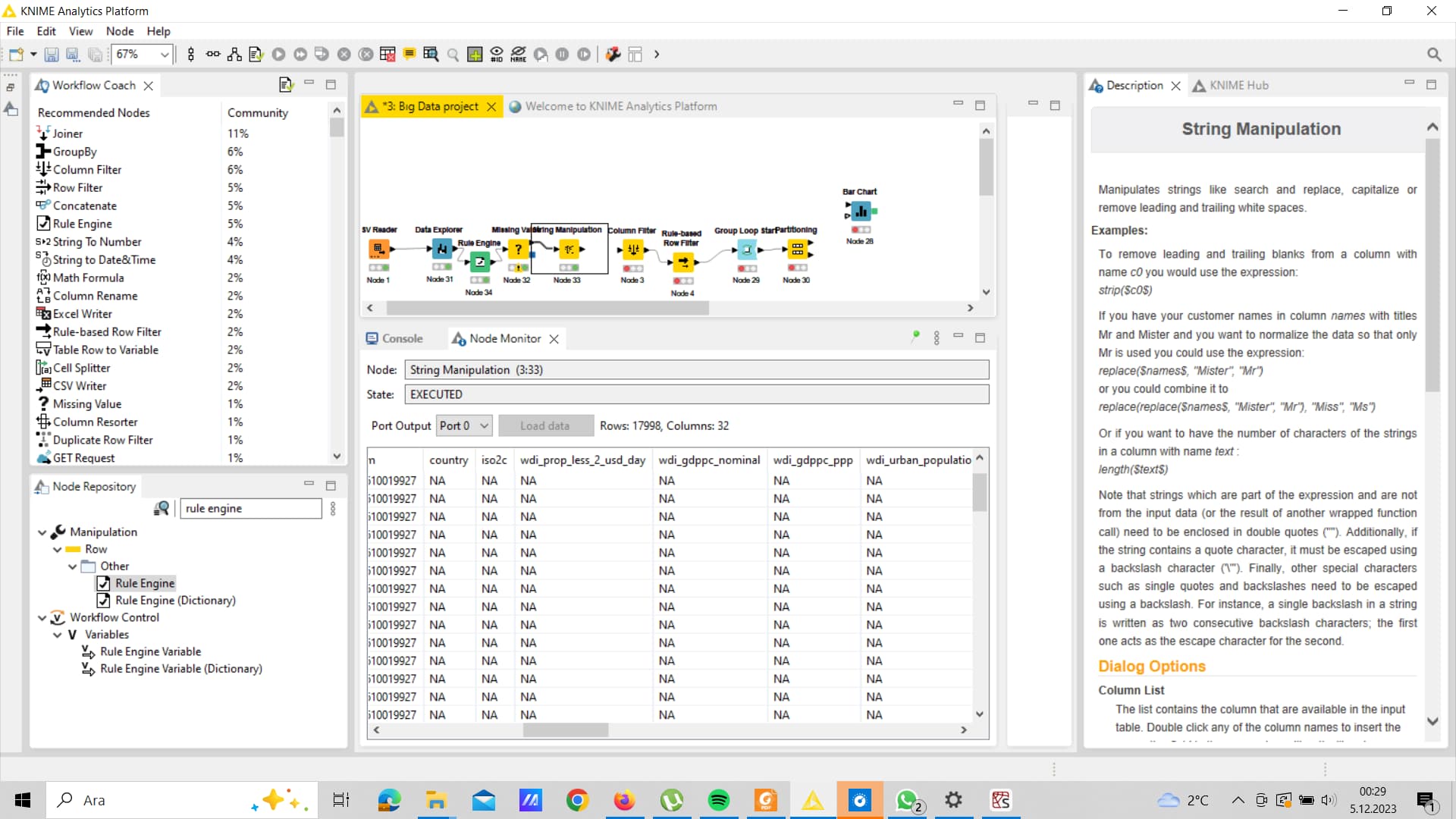Open KNIME preferences with the wrench icon
1456x819 pixels.
pyautogui.click(x=613, y=54)
